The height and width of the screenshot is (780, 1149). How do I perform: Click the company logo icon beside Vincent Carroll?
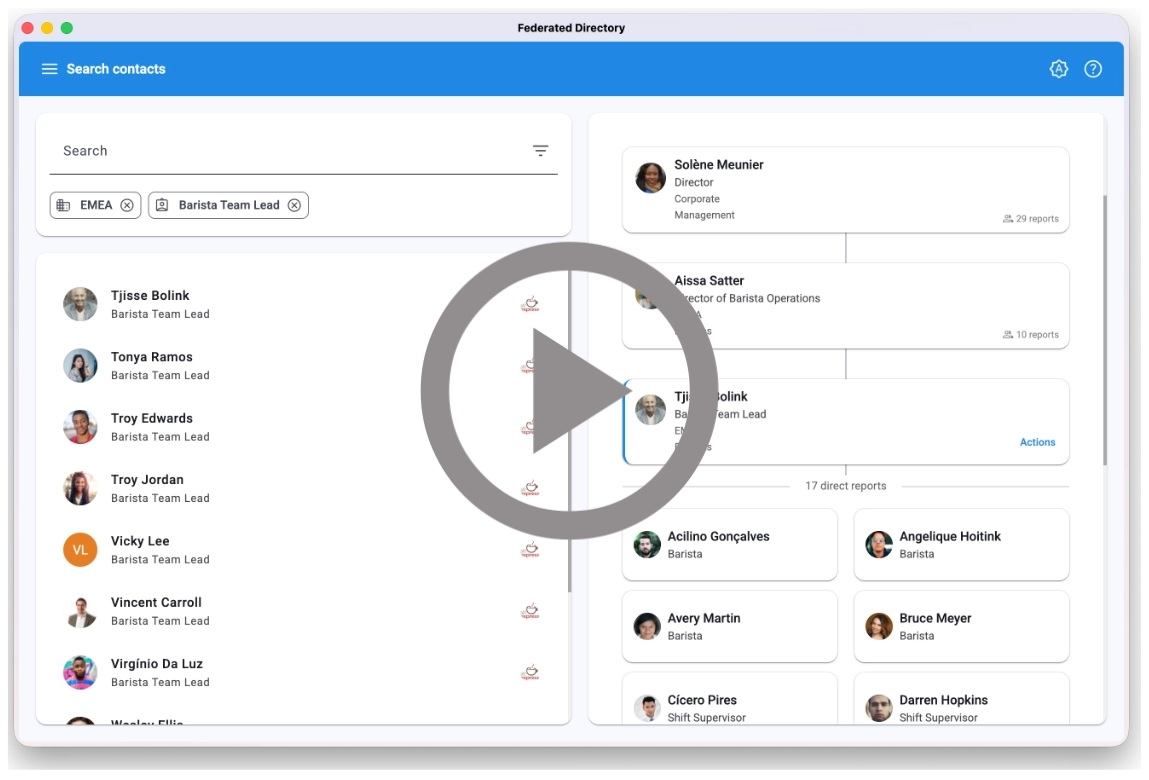[530, 611]
